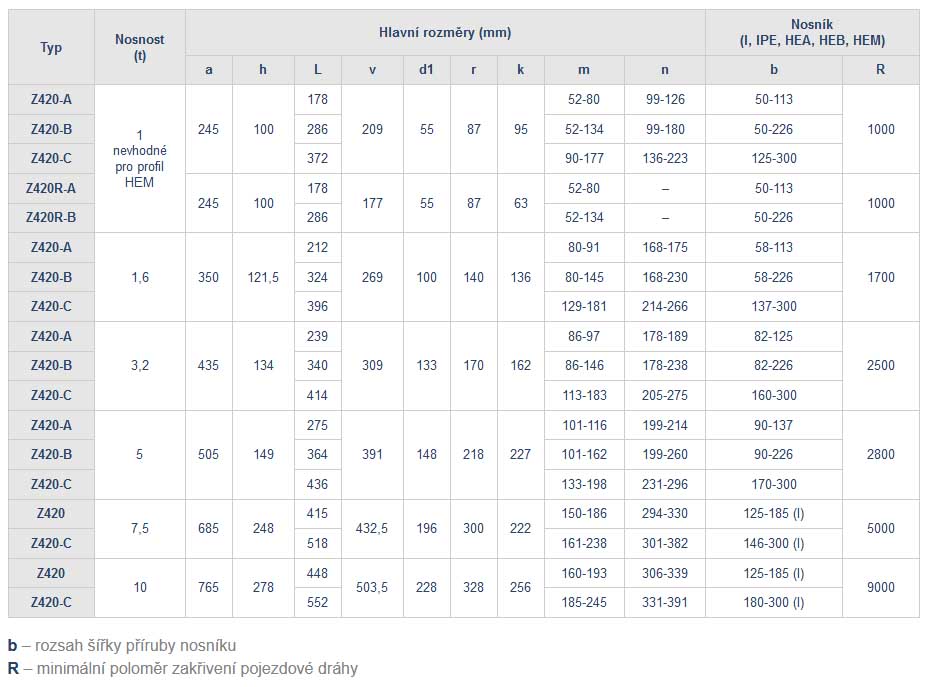The image size is (929, 687).
Task: Select the "m" column header
Action: pyautogui.click(x=584, y=70)
